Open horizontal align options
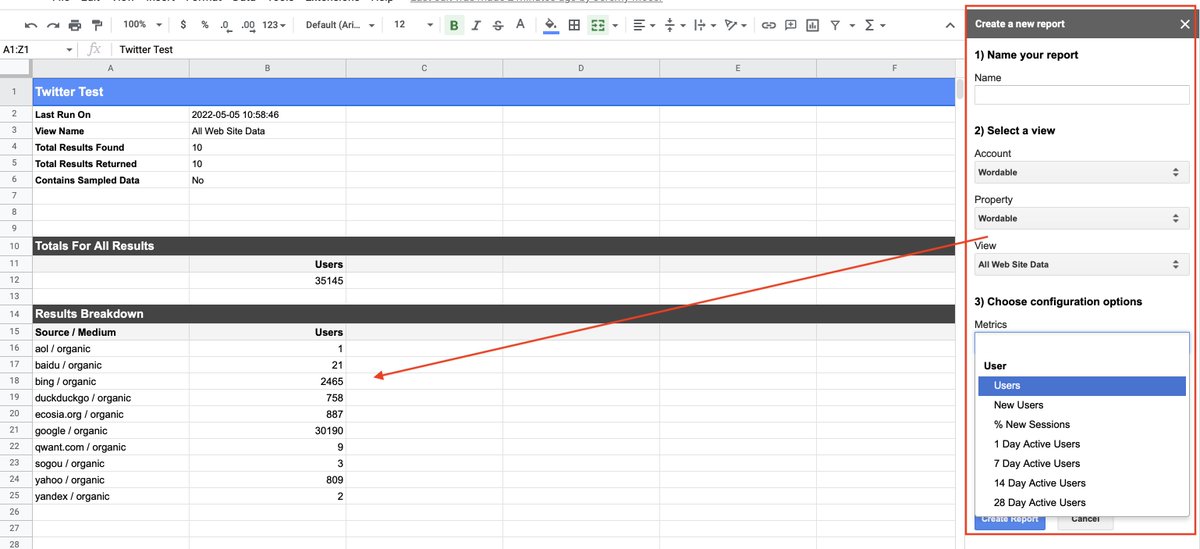 644,24
